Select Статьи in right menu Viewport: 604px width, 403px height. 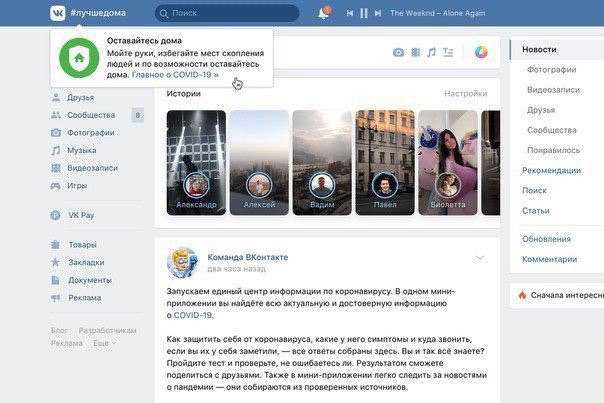coord(536,211)
